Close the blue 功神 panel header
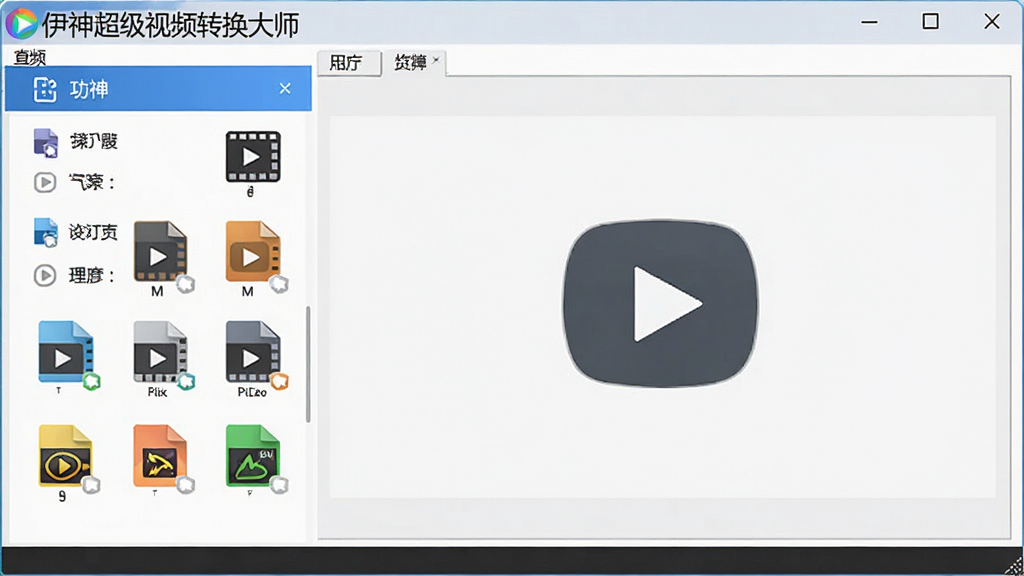 (285, 88)
